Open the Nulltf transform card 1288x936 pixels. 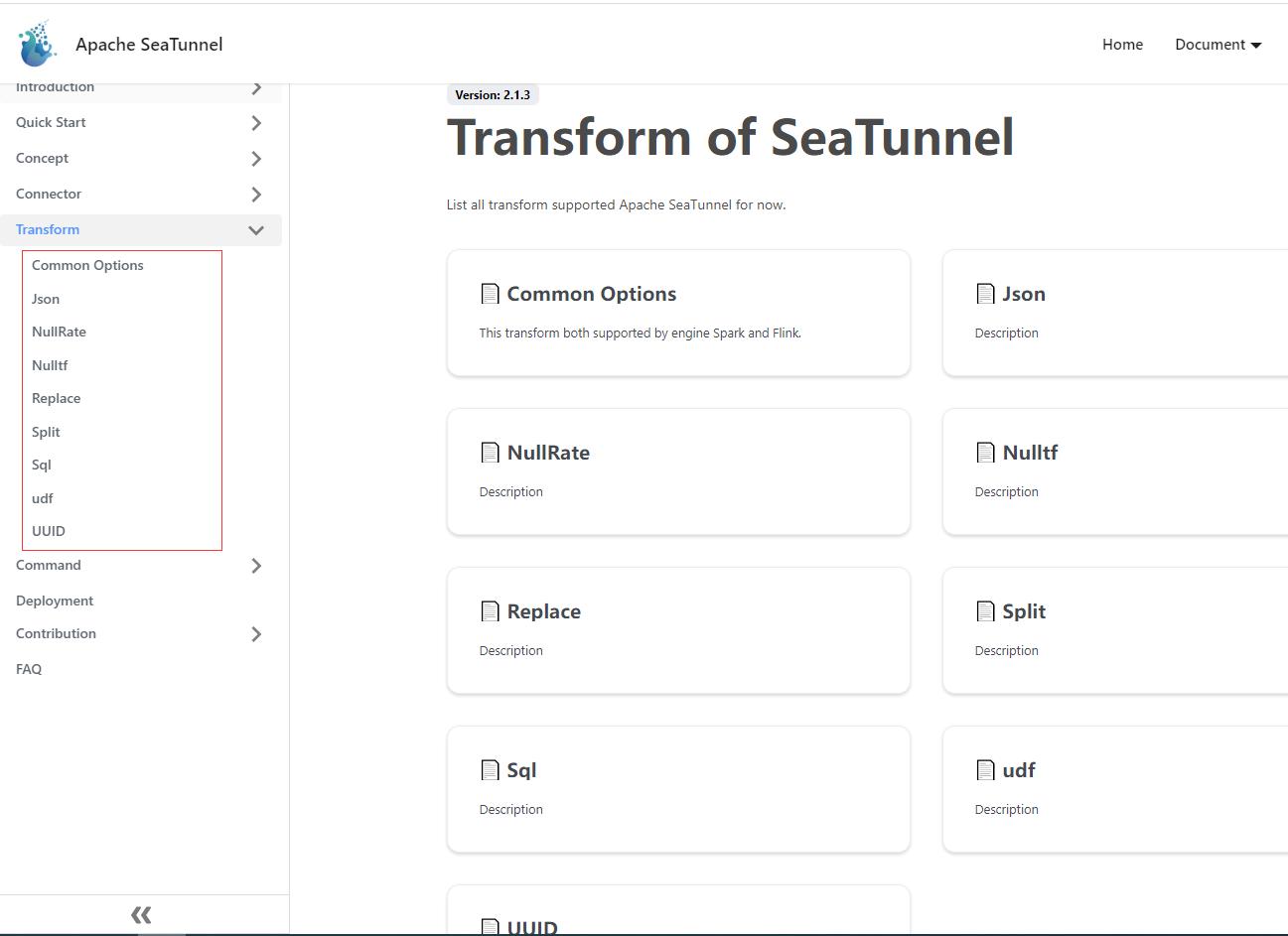tap(1112, 471)
